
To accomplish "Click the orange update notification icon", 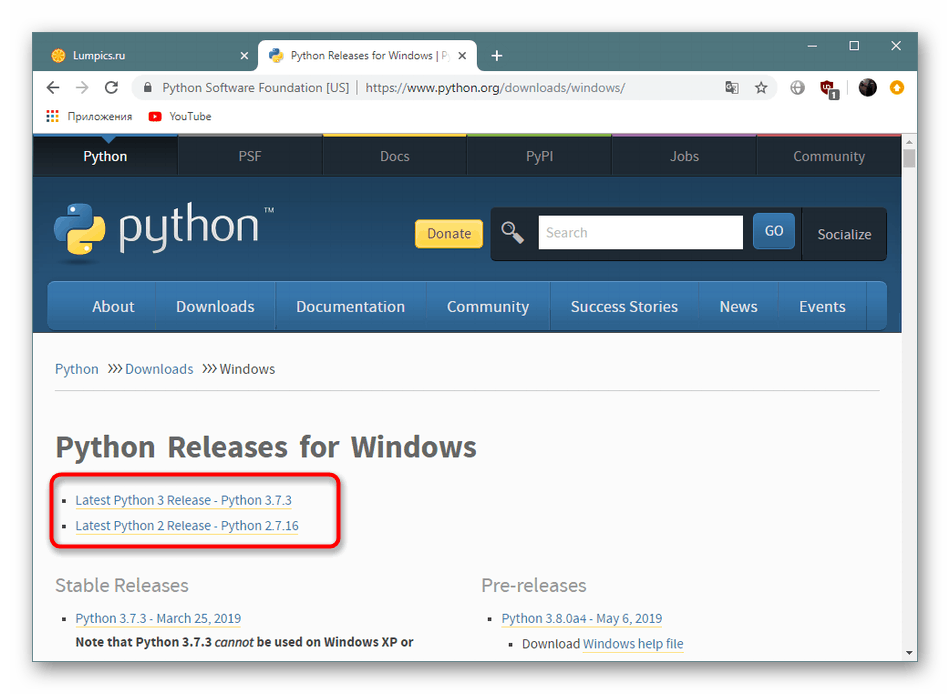I will (x=897, y=88).
